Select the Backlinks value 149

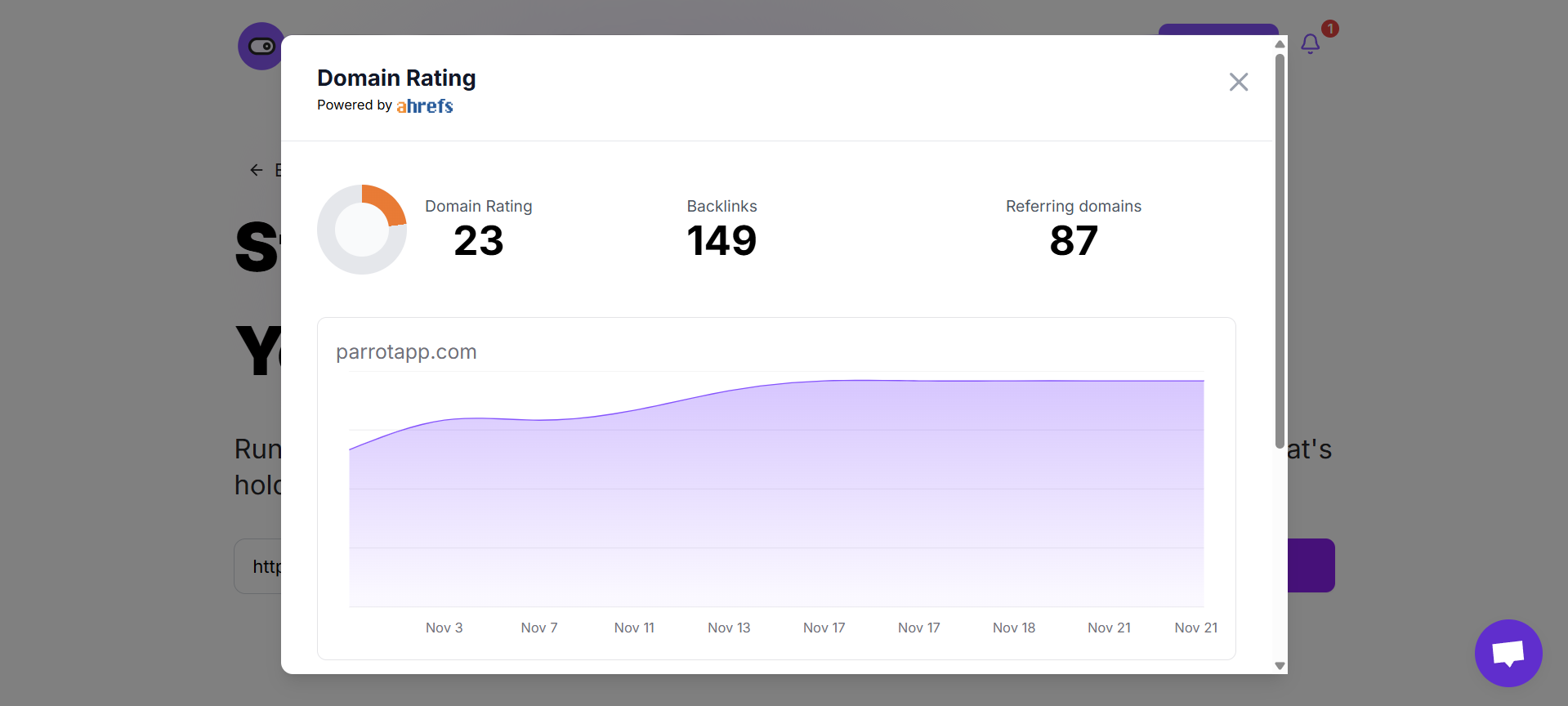tap(721, 241)
